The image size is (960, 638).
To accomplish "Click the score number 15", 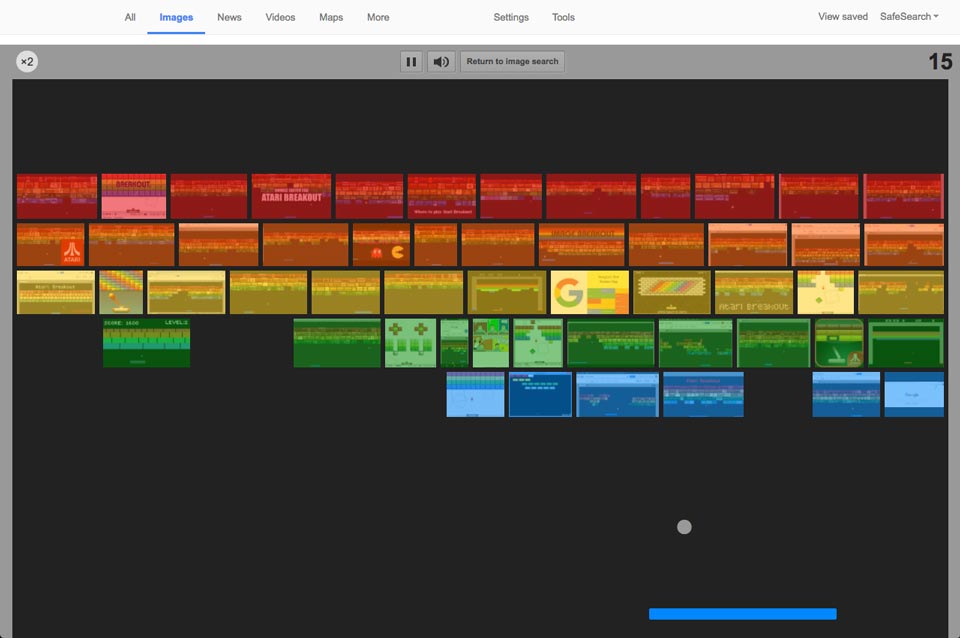I will [940, 62].
